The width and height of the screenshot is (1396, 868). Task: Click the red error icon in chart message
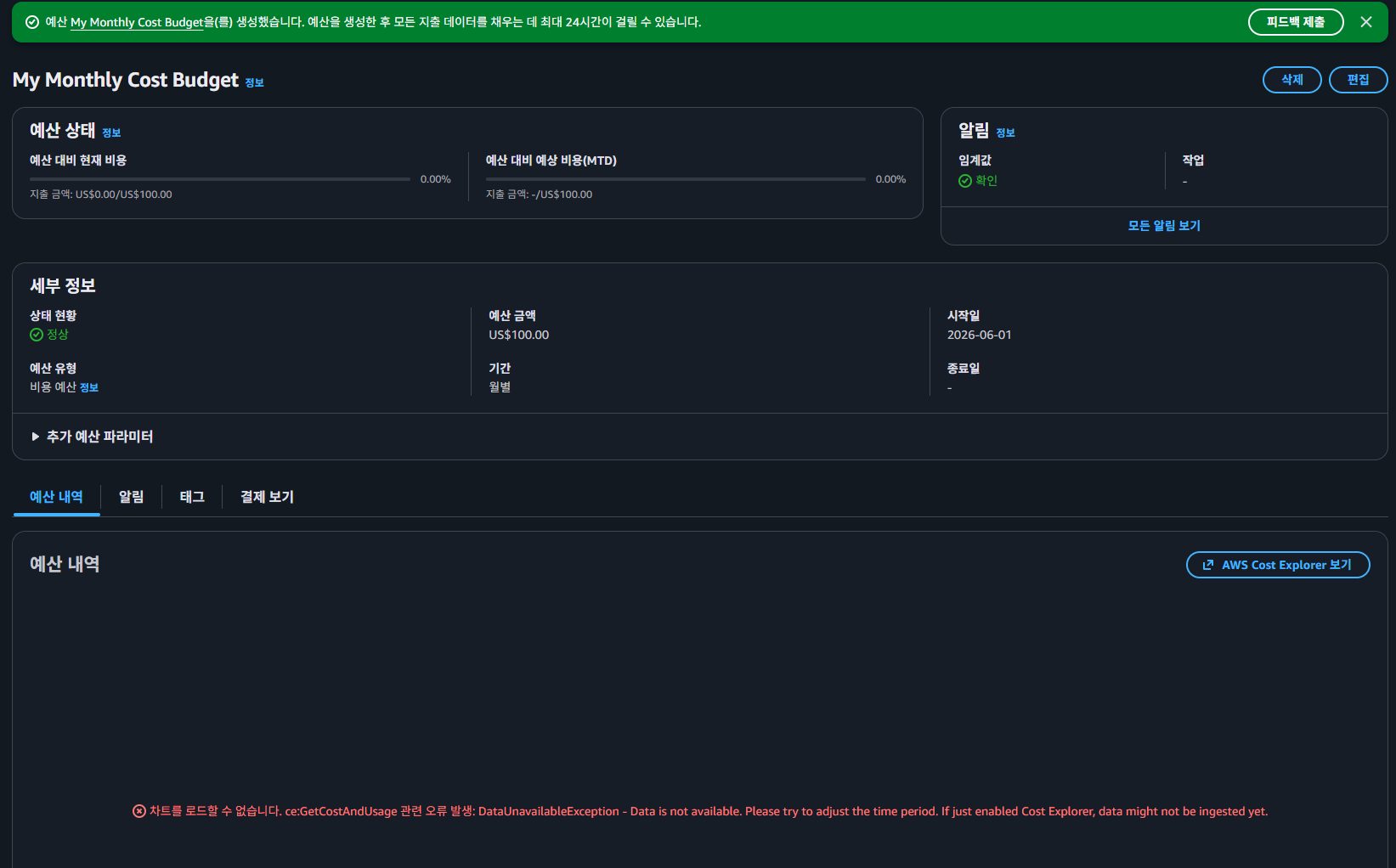point(139,811)
